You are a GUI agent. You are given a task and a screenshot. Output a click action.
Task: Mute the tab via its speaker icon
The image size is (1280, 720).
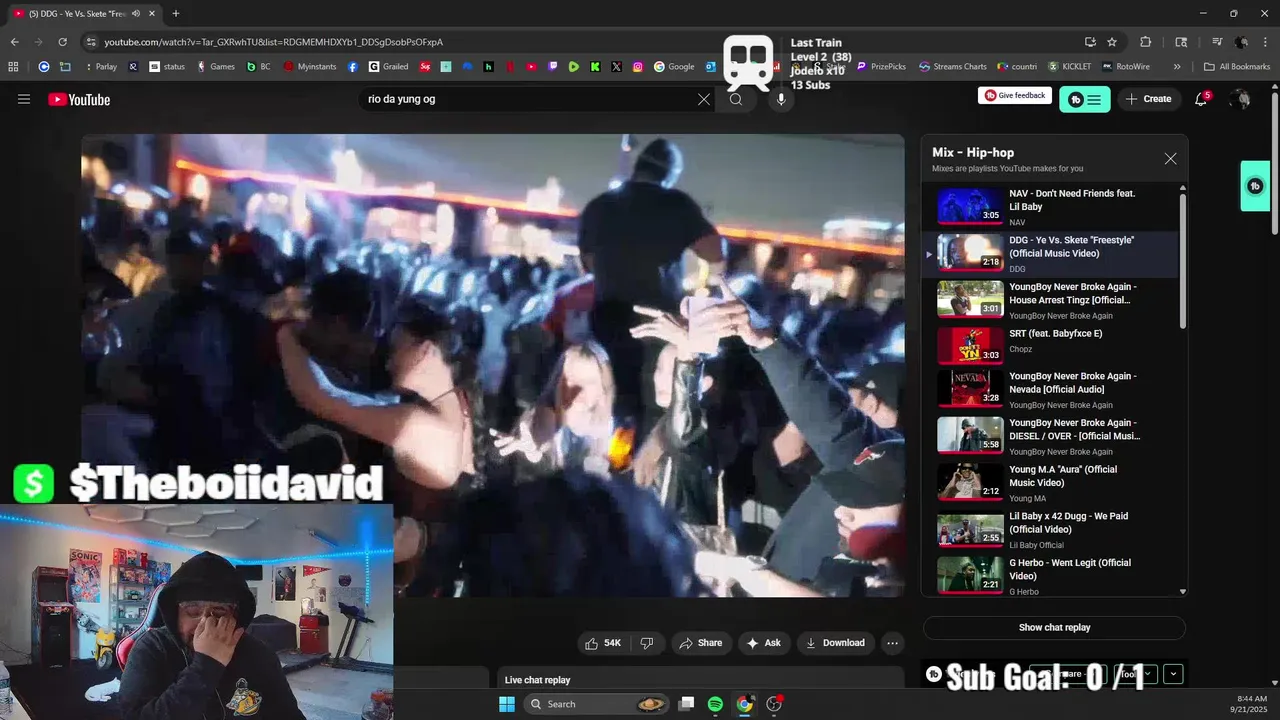point(136,13)
